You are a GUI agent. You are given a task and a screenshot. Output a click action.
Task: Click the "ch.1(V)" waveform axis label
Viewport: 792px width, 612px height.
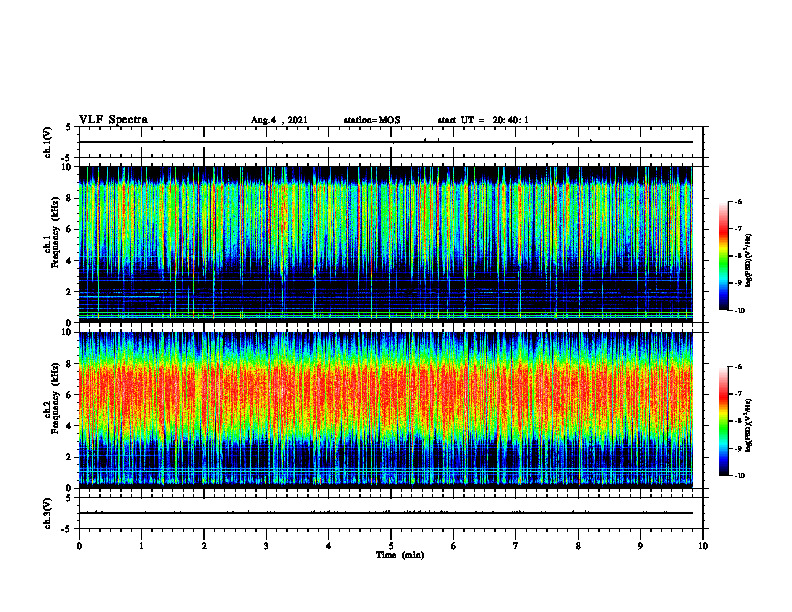tap(47, 142)
